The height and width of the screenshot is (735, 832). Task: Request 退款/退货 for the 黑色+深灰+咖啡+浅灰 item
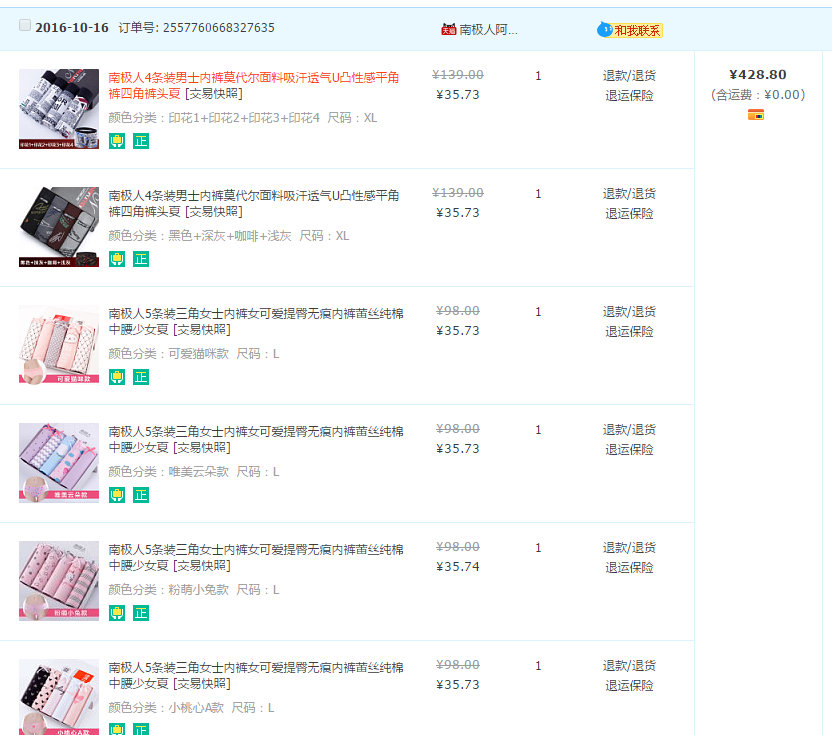pos(629,194)
